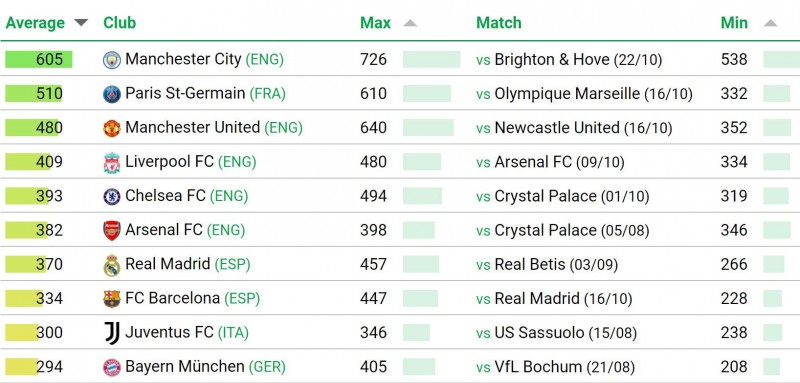Click the Max bar beside 640

click(x=428, y=127)
